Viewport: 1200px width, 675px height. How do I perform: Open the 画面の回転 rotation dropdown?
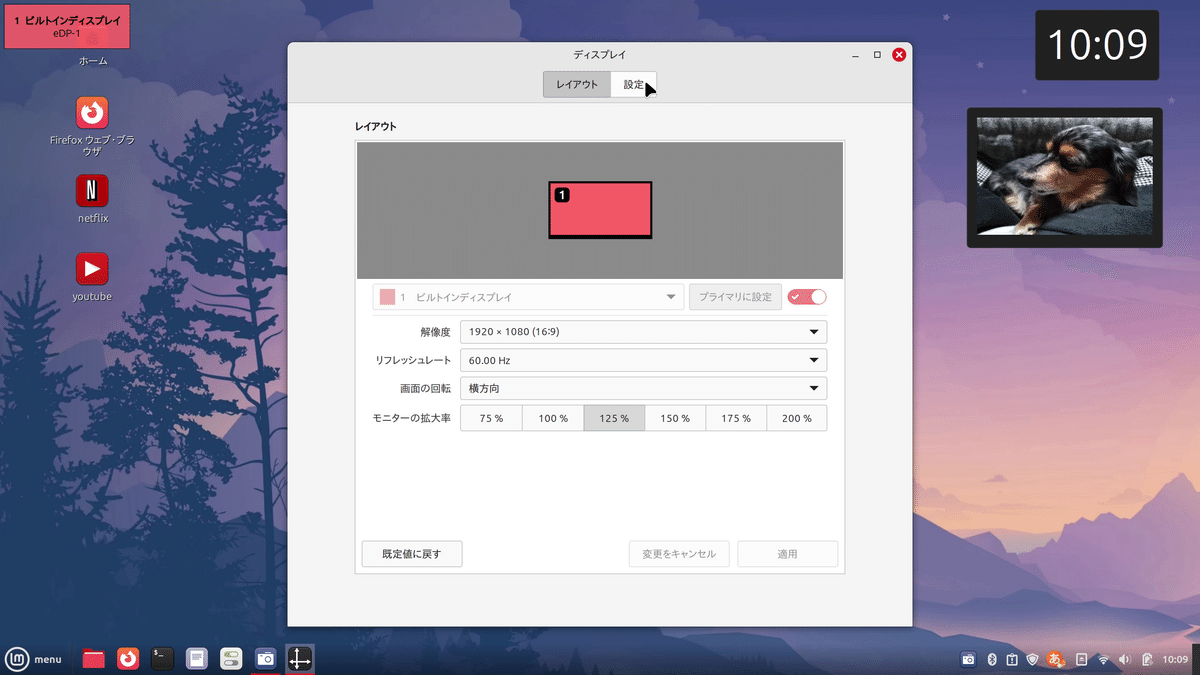pyautogui.click(x=643, y=388)
